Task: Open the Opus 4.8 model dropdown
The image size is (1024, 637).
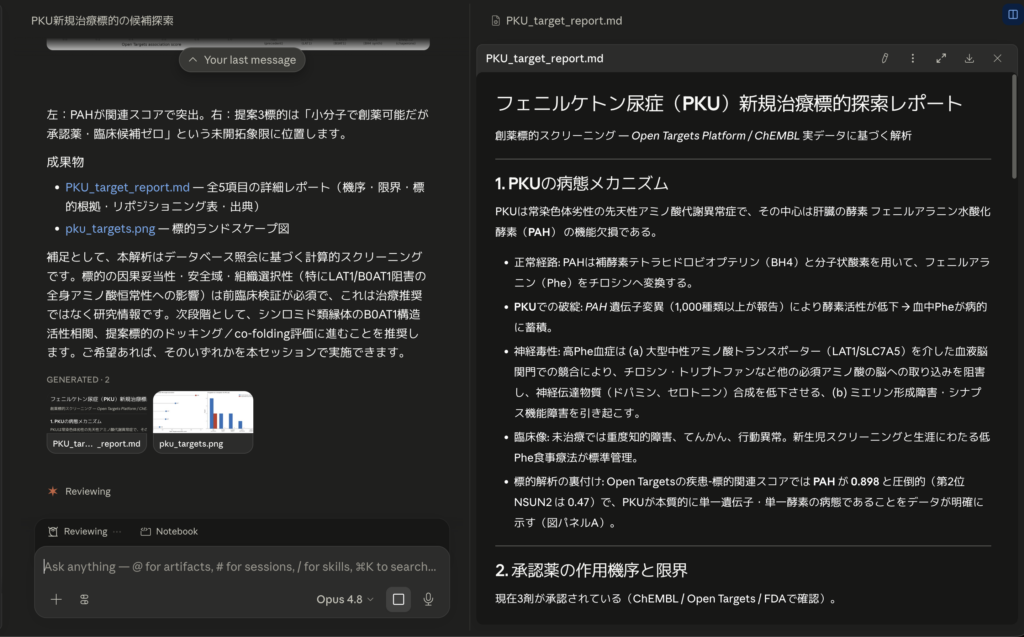Action: [x=345, y=599]
